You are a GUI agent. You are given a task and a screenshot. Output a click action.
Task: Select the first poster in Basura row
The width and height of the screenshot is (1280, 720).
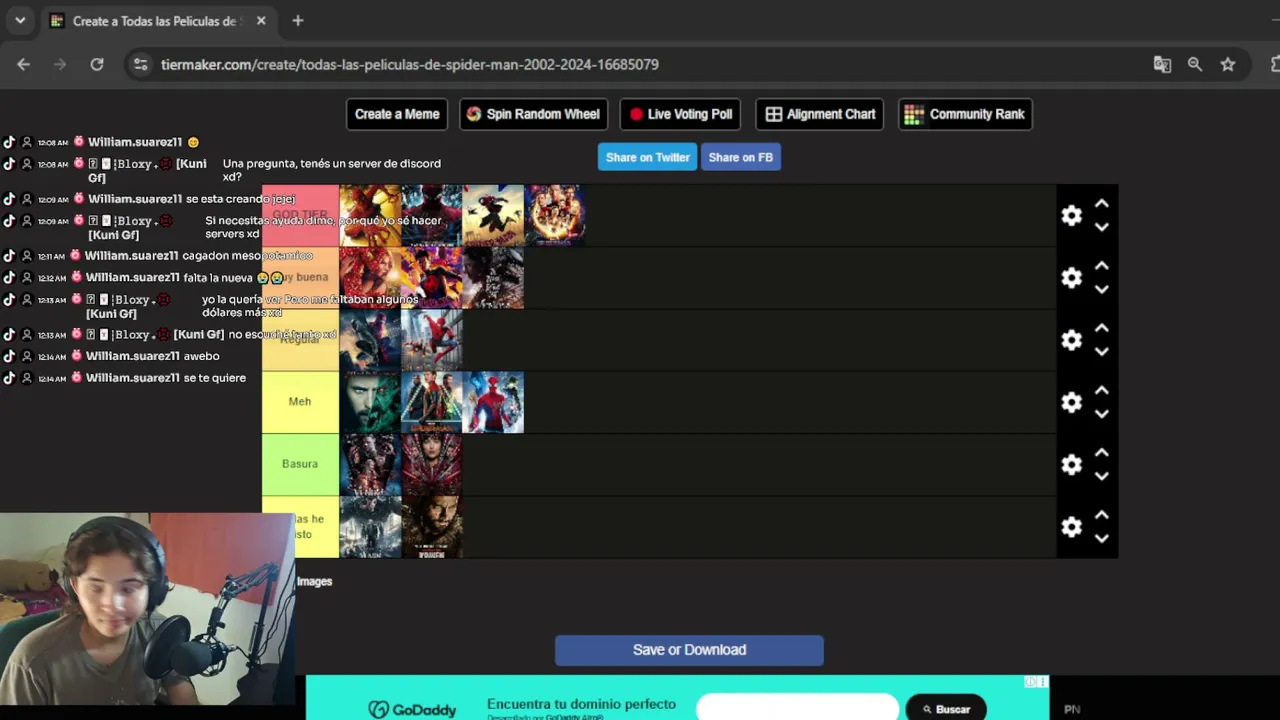(370, 465)
